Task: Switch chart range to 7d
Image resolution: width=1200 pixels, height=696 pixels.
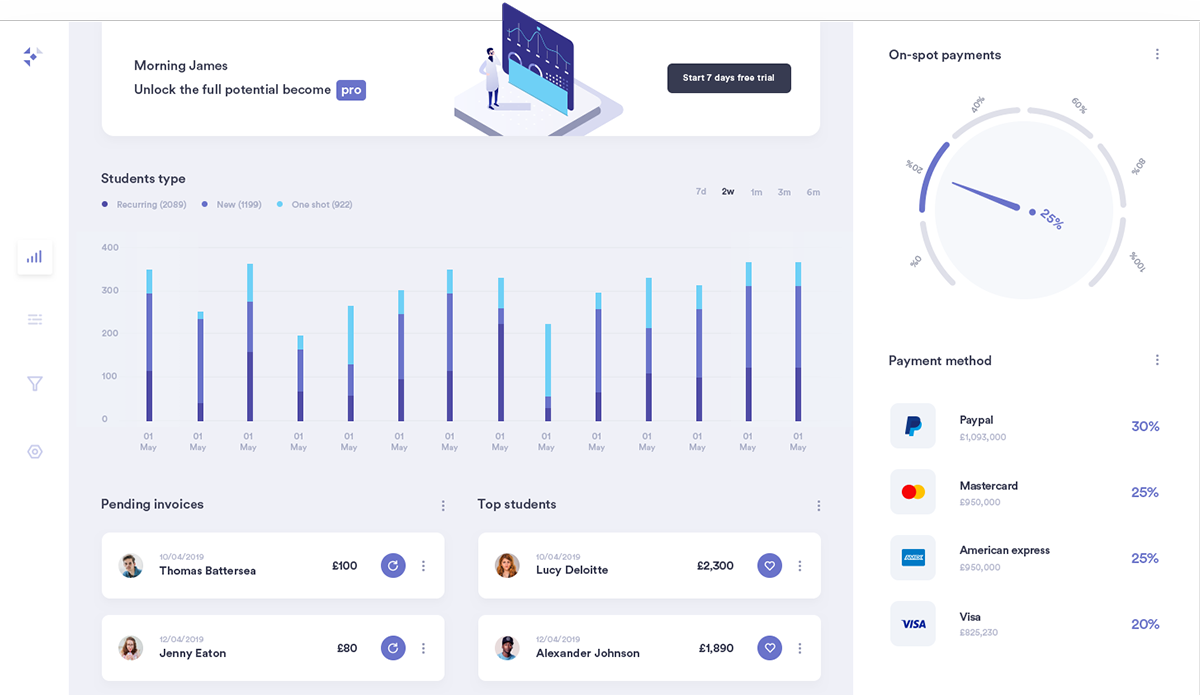Action: point(701,192)
